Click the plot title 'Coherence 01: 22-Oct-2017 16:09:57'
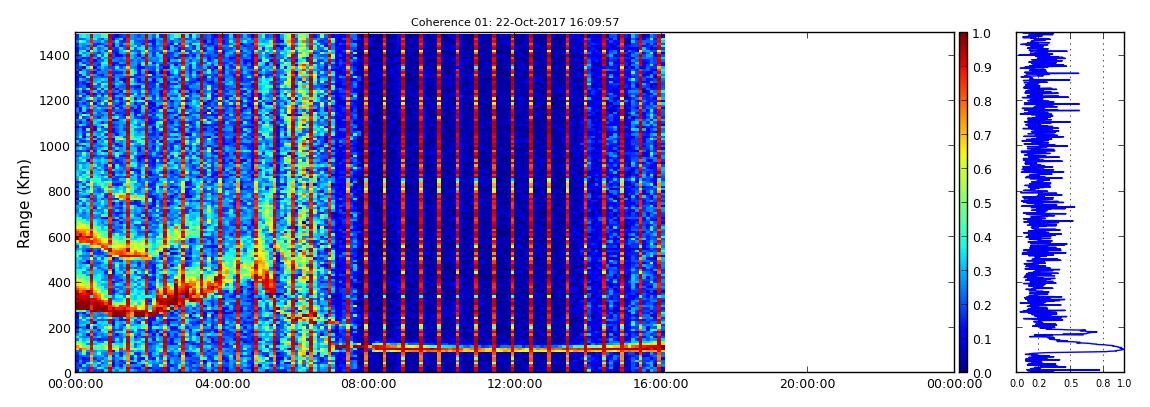The width and height of the screenshot is (1150, 407). click(x=515, y=22)
